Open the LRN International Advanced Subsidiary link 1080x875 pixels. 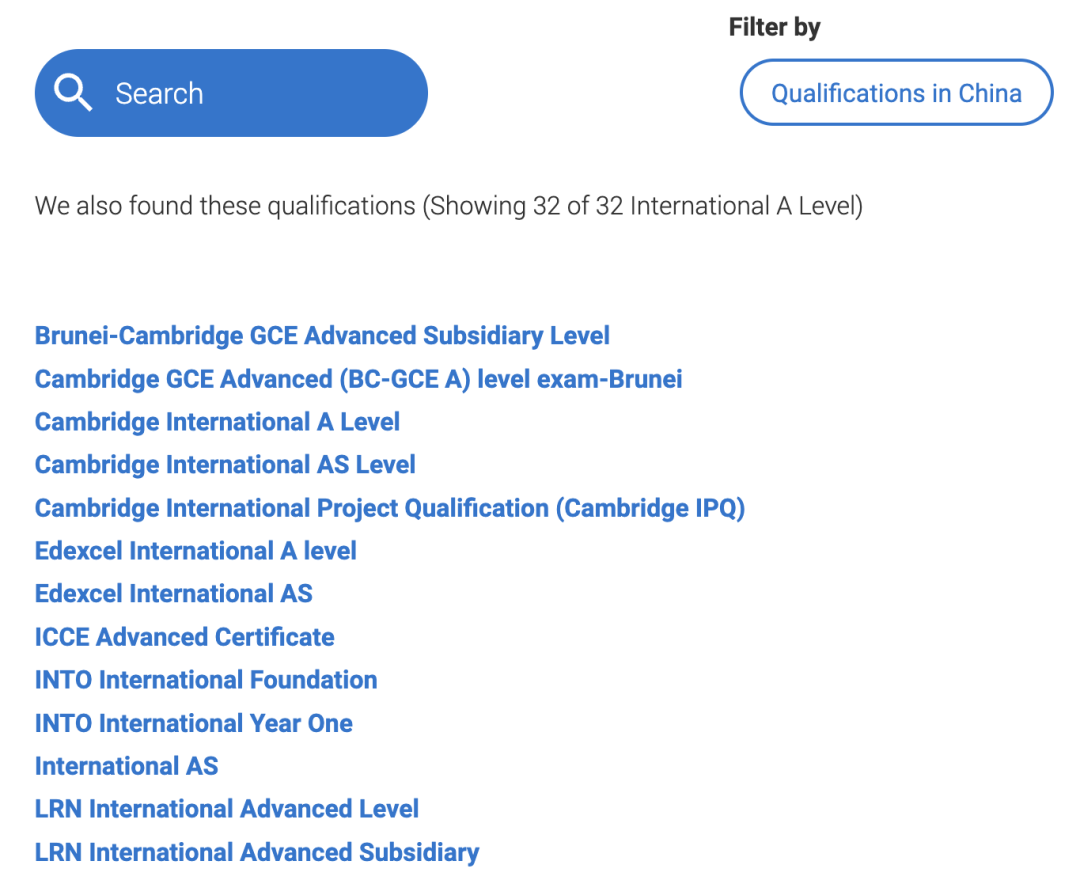click(257, 852)
